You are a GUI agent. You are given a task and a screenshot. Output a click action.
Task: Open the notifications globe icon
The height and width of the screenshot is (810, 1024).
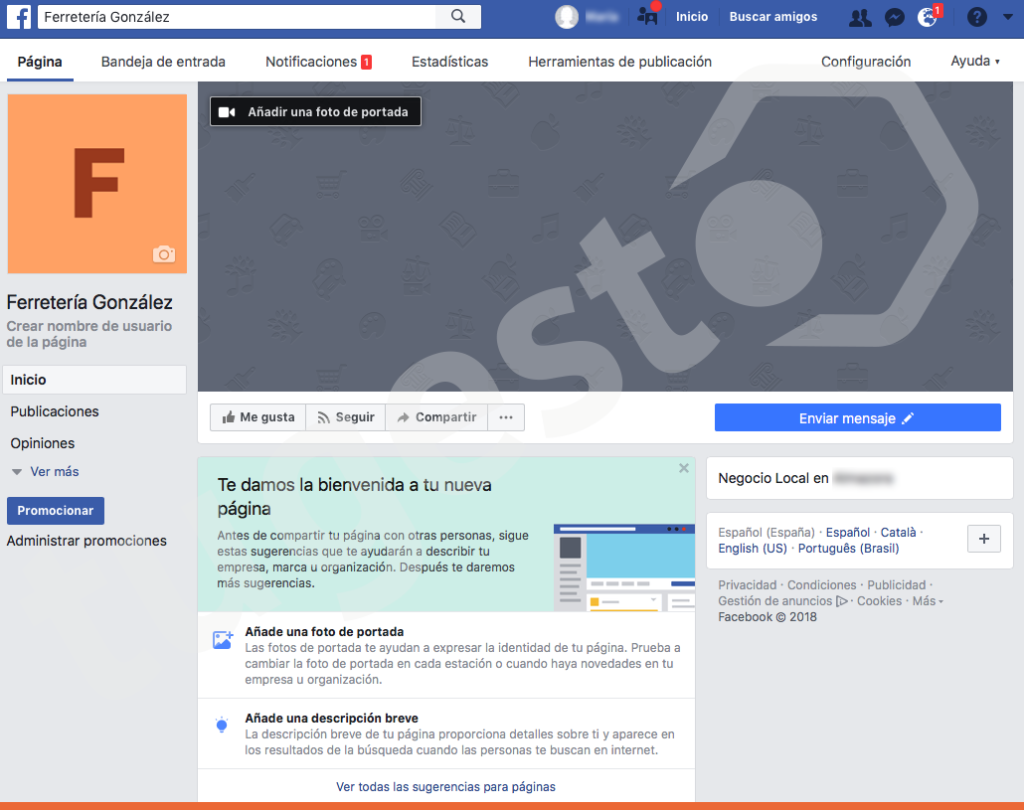tap(927, 17)
